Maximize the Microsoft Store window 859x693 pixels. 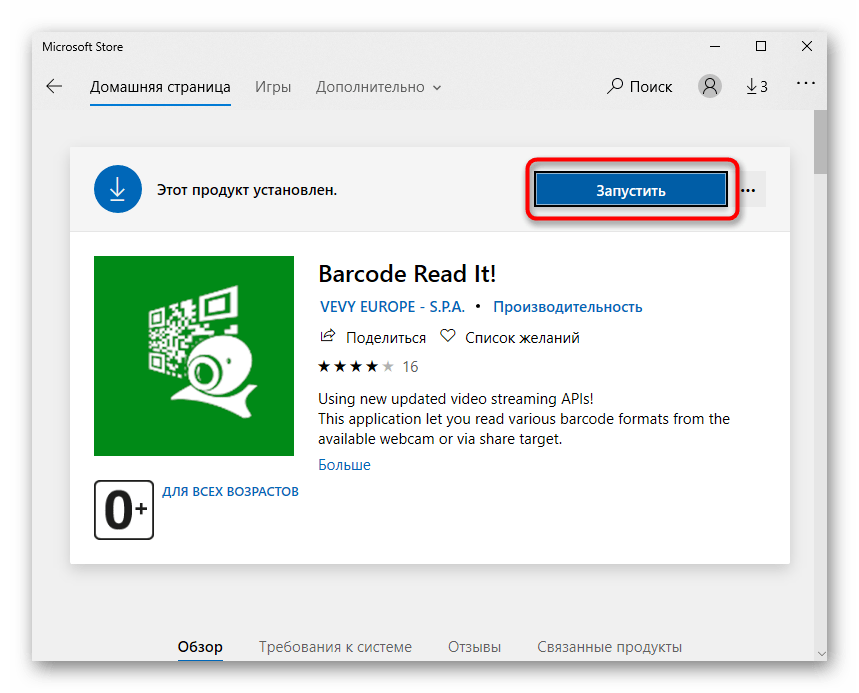click(x=761, y=47)
